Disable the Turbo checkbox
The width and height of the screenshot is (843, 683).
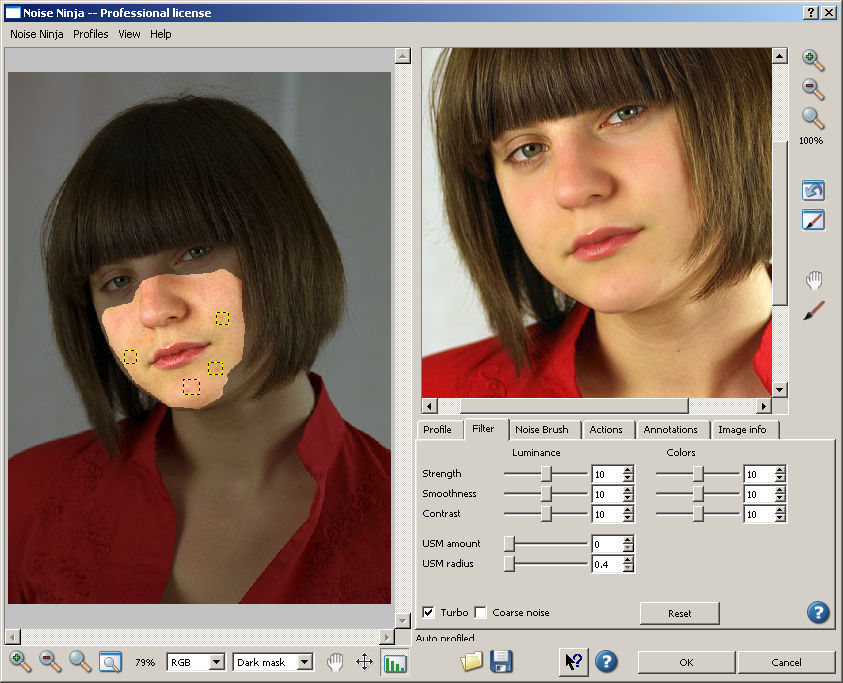click(429, 612)
